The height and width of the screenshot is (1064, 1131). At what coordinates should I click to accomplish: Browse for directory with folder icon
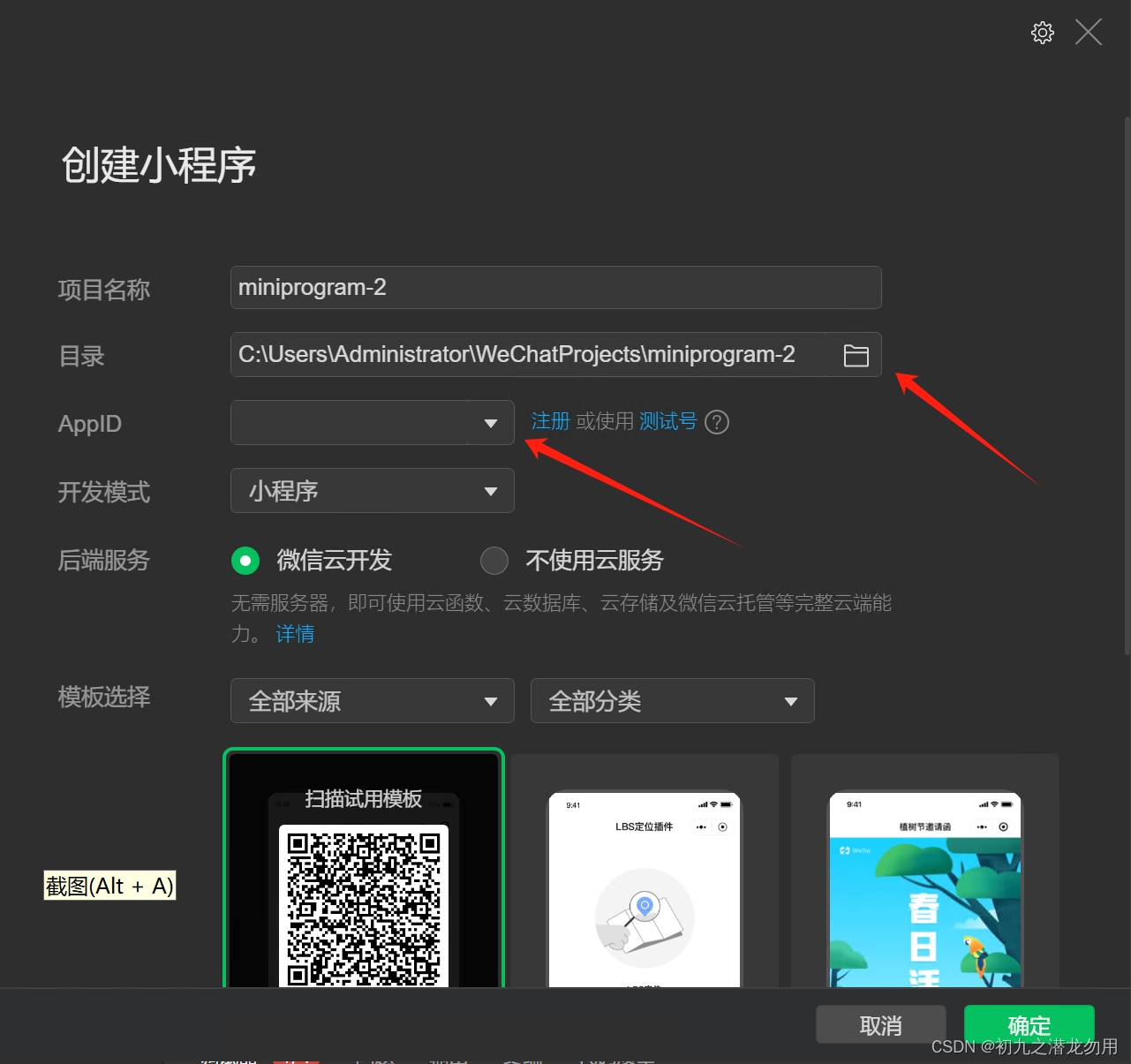point(856,355)
